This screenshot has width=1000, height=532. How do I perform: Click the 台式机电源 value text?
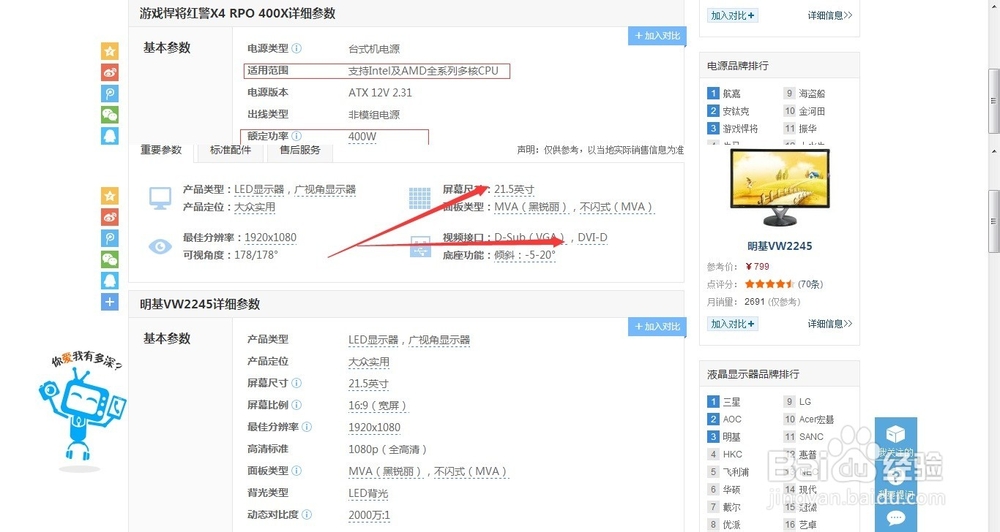click(x=374, y=49)
